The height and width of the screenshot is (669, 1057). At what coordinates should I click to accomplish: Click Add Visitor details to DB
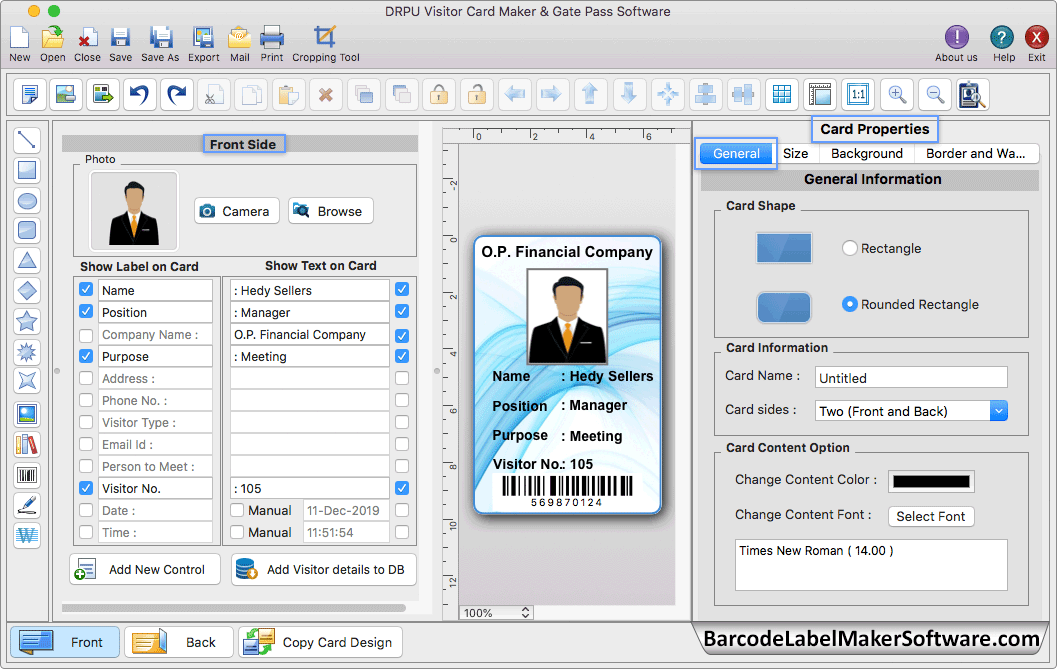click(x=324, y=569)
